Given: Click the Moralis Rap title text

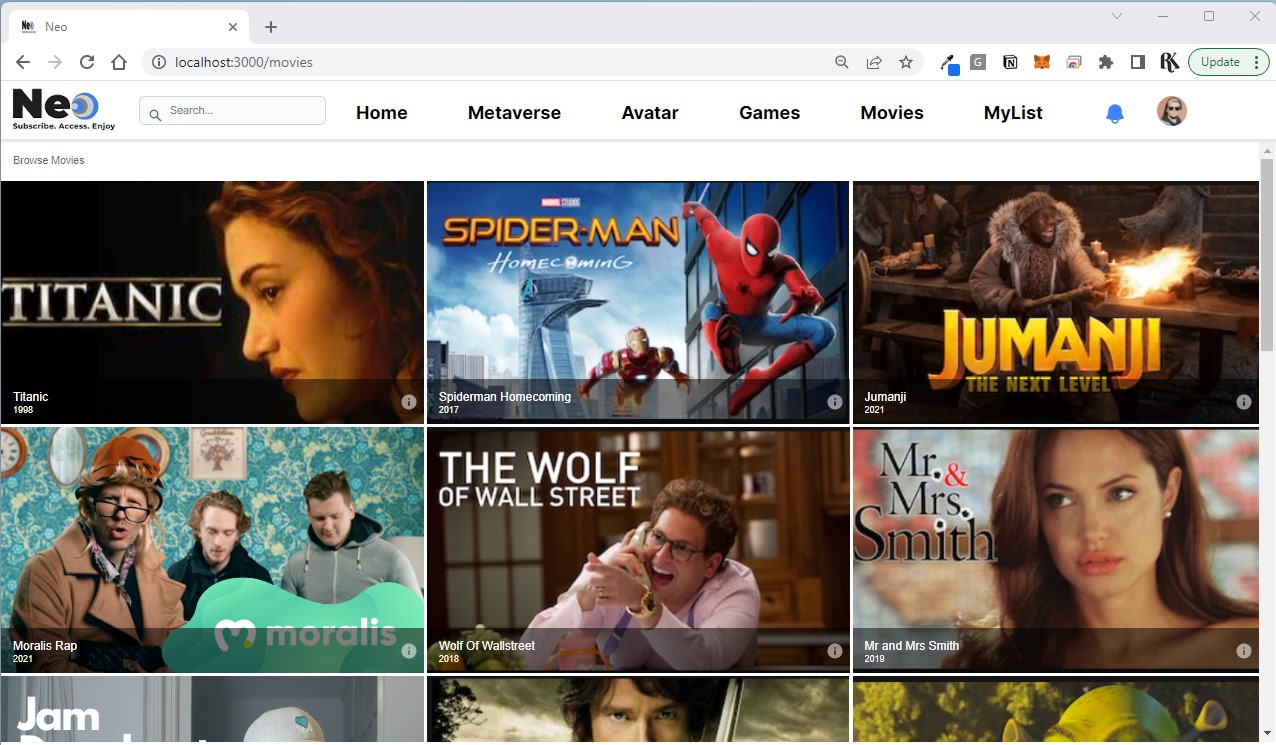Looking at the screenshot, I should tap(45, 646).
